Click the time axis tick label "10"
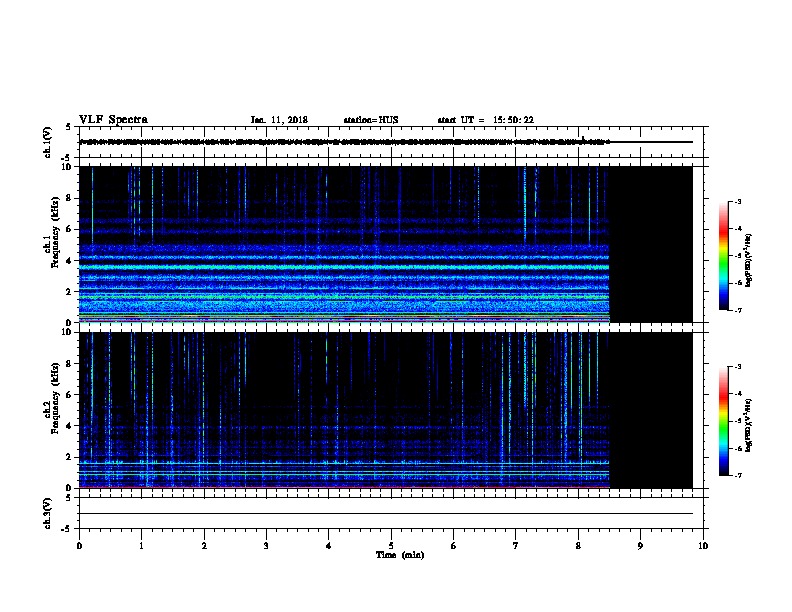 pos(703,546)
